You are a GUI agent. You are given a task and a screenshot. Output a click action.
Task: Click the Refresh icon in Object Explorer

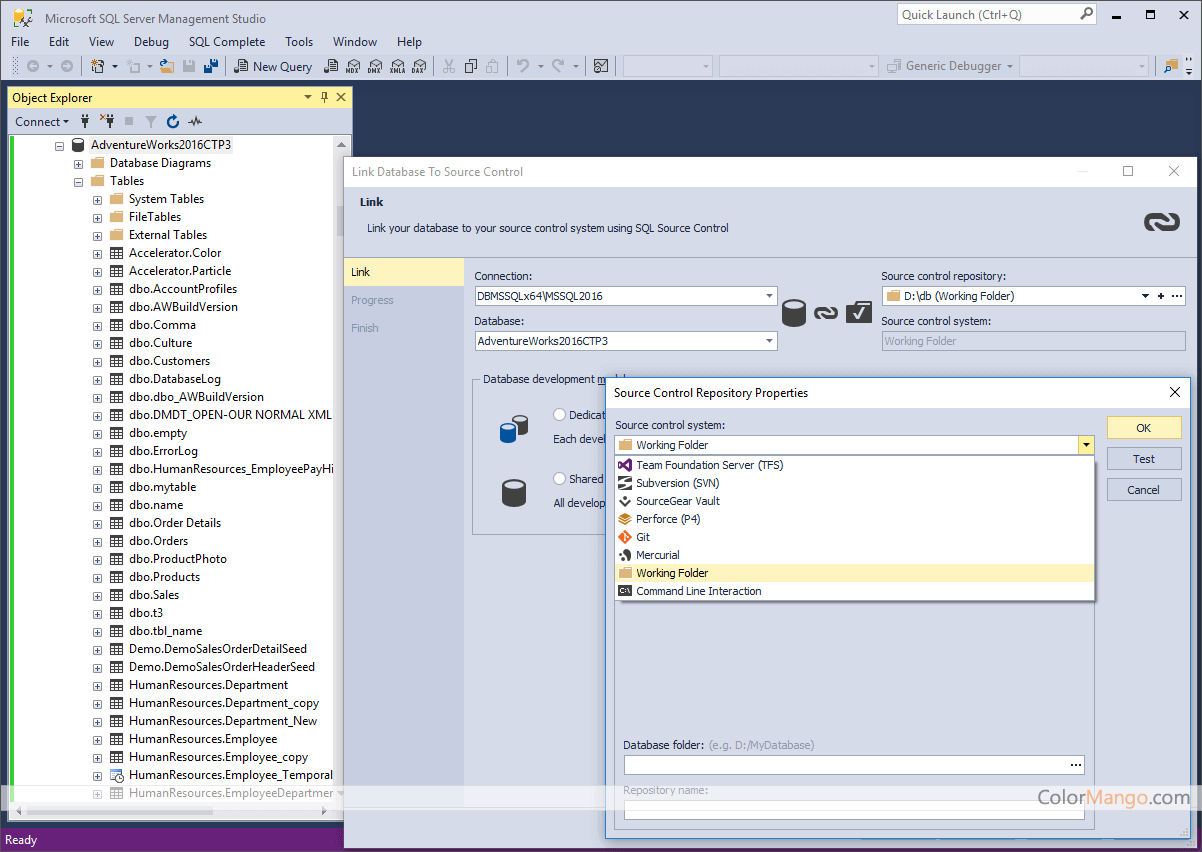[173, 121]
